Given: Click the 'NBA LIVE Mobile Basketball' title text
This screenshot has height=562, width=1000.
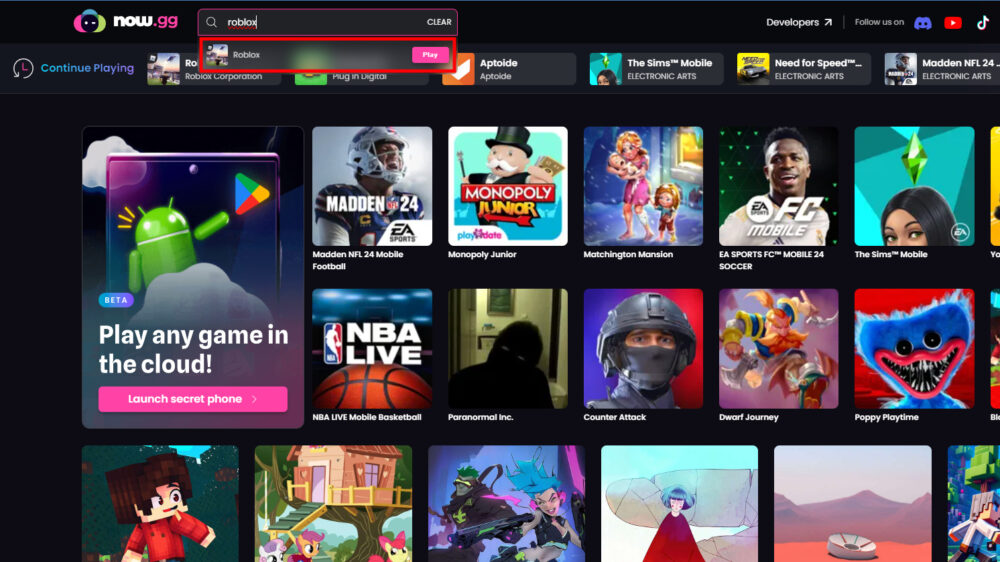Looking at the screenshot, I should pyautogui.click(x=367, y=417).
